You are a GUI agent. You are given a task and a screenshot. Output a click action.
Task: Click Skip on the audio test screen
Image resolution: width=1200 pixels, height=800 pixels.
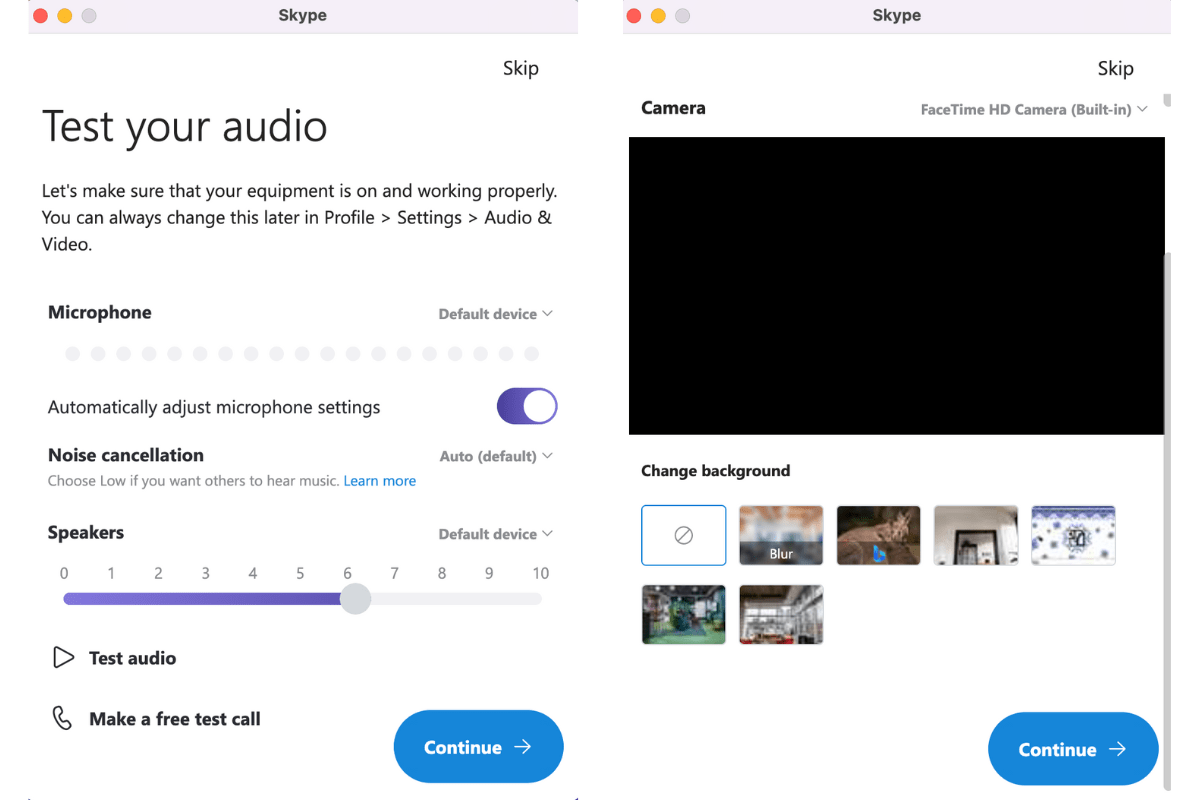tap(520, 68)
